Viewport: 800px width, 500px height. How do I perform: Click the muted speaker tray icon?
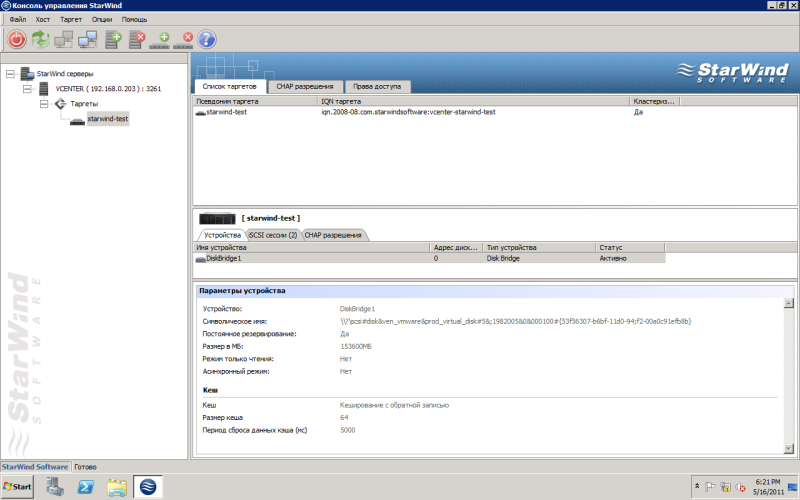click(x=740, y=487)
